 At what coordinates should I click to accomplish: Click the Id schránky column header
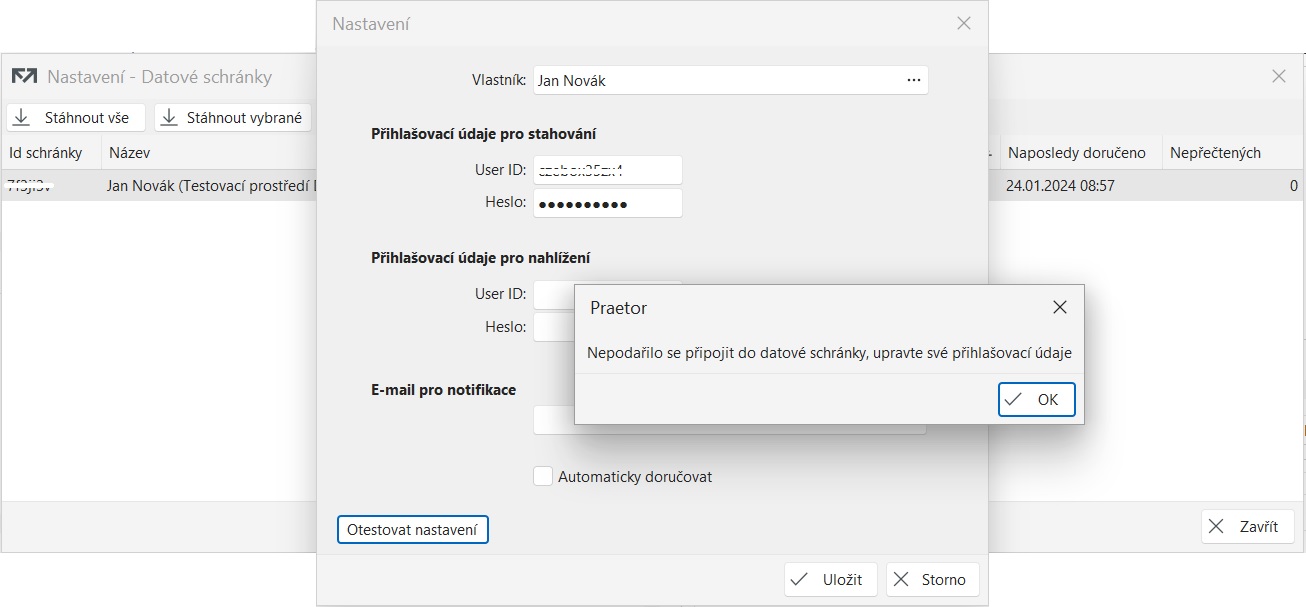pos(46,153)
